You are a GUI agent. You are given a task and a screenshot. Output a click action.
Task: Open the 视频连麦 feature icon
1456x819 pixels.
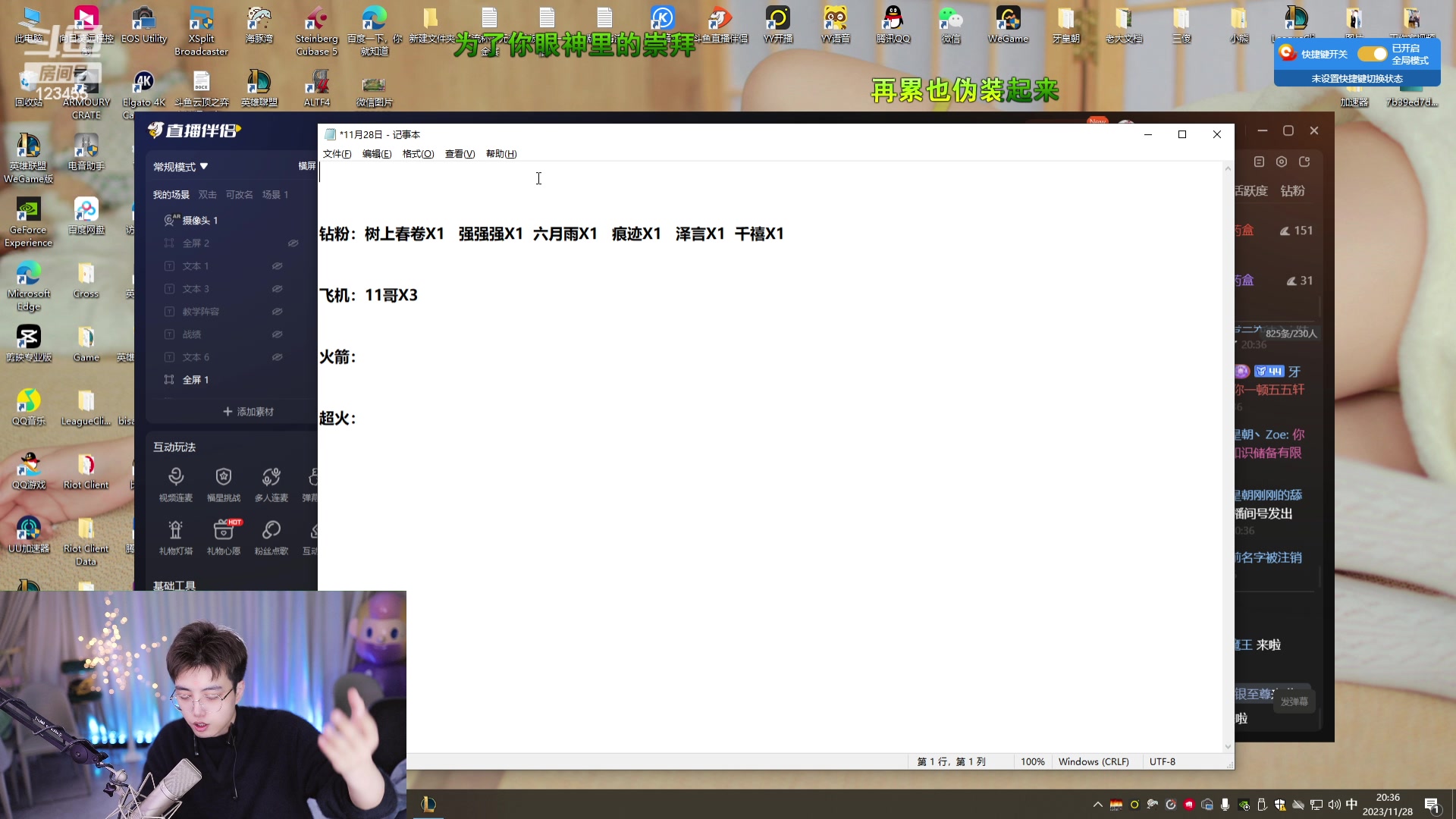click(x=176, y=477)
